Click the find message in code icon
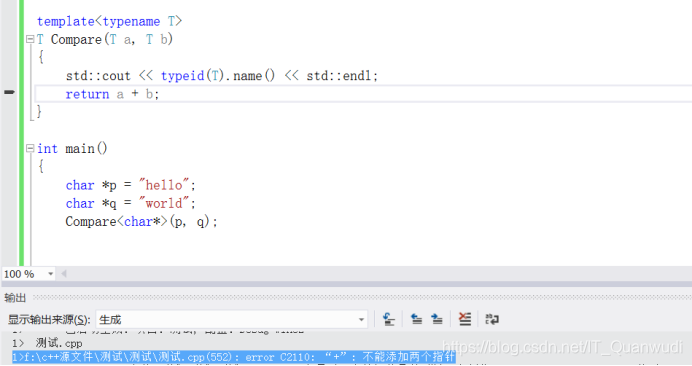 click(x=388, y=319)
